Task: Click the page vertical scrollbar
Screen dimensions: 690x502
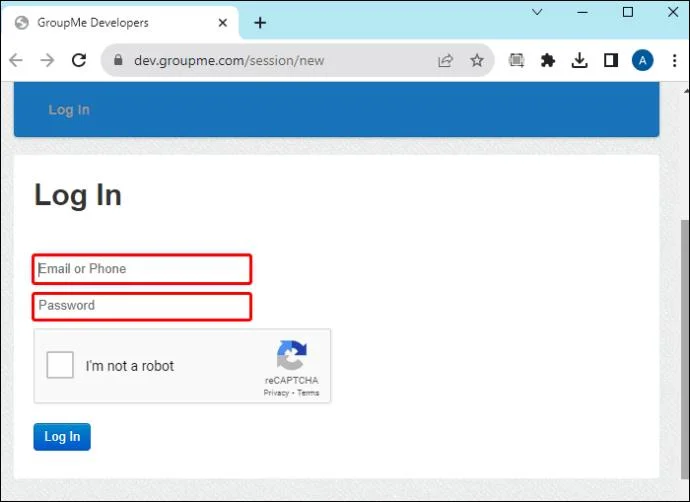Action: pos(685,348)
